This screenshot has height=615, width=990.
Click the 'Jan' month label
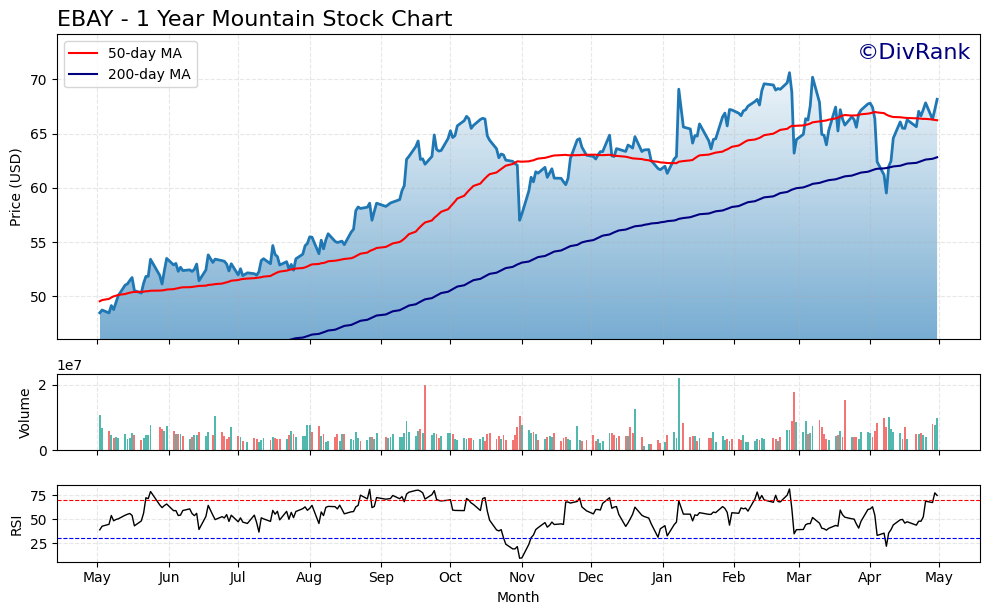663,577
